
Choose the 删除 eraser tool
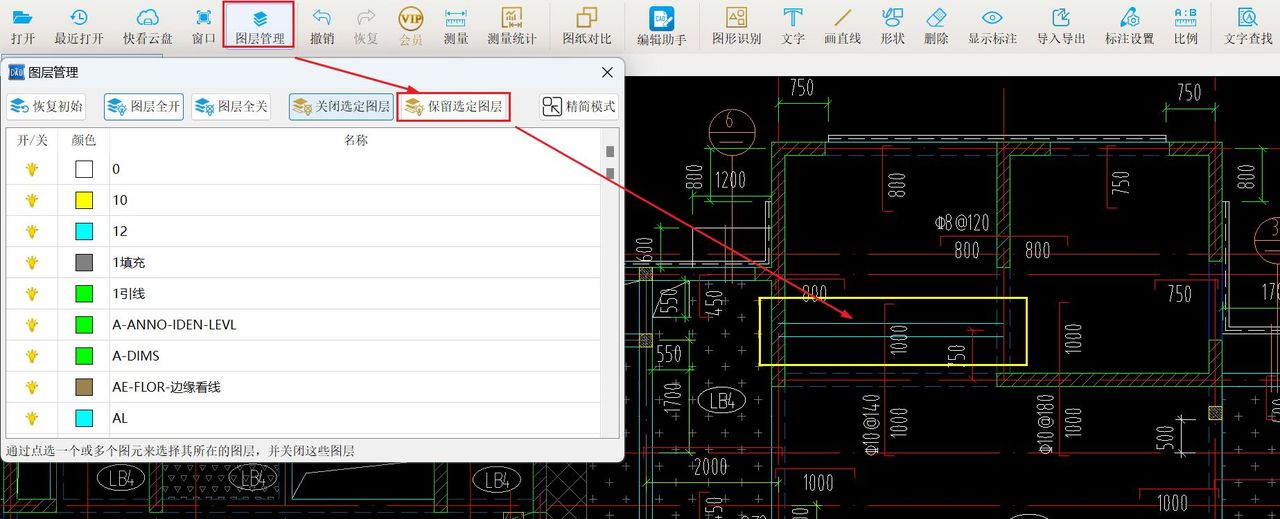click(936, 27)
